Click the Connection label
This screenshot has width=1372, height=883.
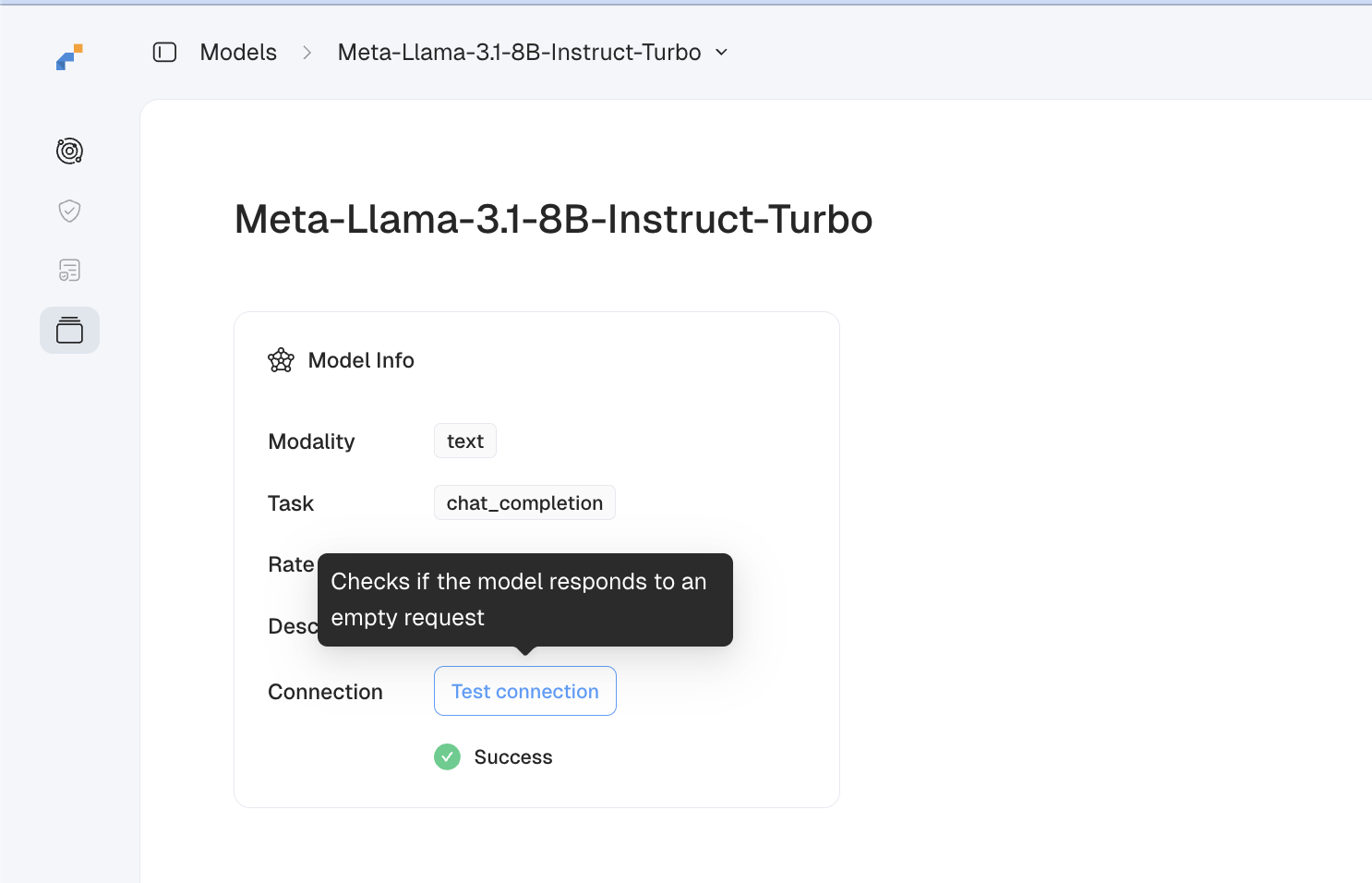pyautogui.click(x=325, y=692)
